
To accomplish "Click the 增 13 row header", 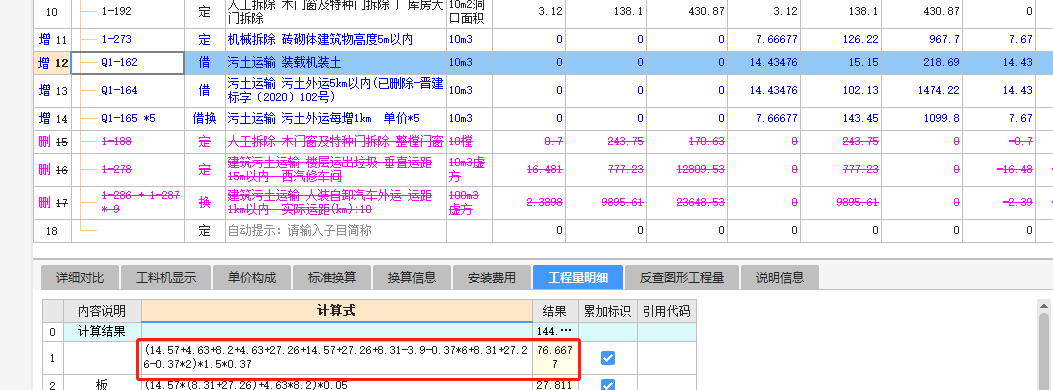I will tap(52, 91).
